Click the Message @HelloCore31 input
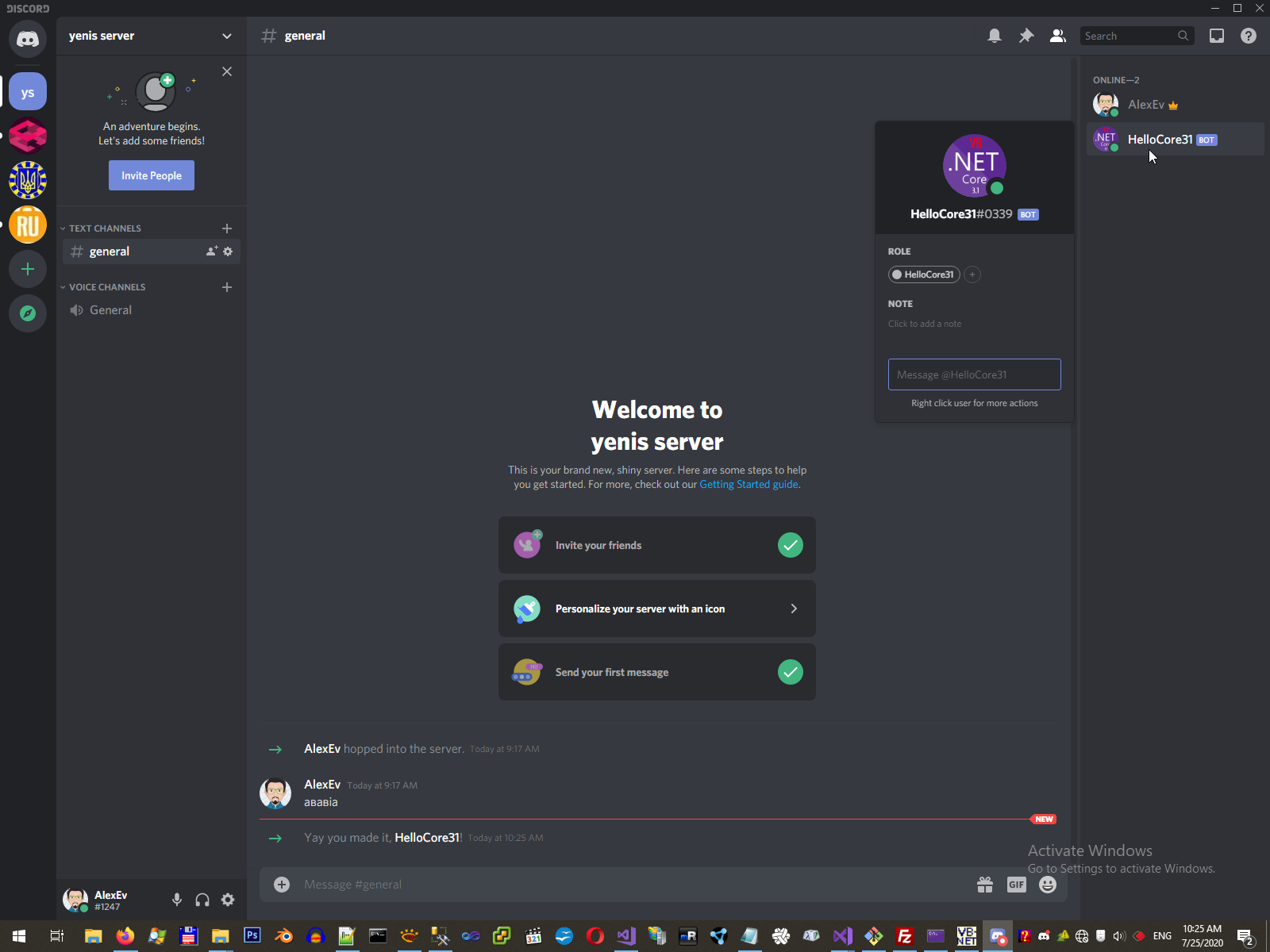Image resolution: width=1270 pixels, height=952 pixels. click(975, 374)
